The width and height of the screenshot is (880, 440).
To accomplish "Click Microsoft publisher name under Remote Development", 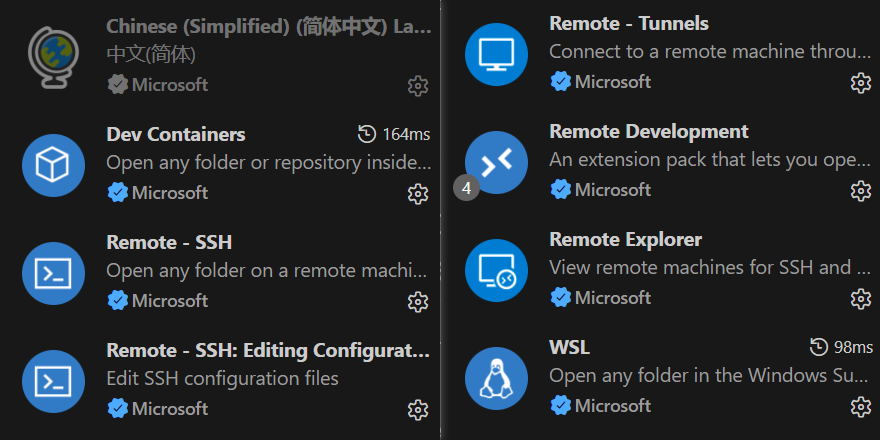I will pyautogui.click(x=613, y=189).
